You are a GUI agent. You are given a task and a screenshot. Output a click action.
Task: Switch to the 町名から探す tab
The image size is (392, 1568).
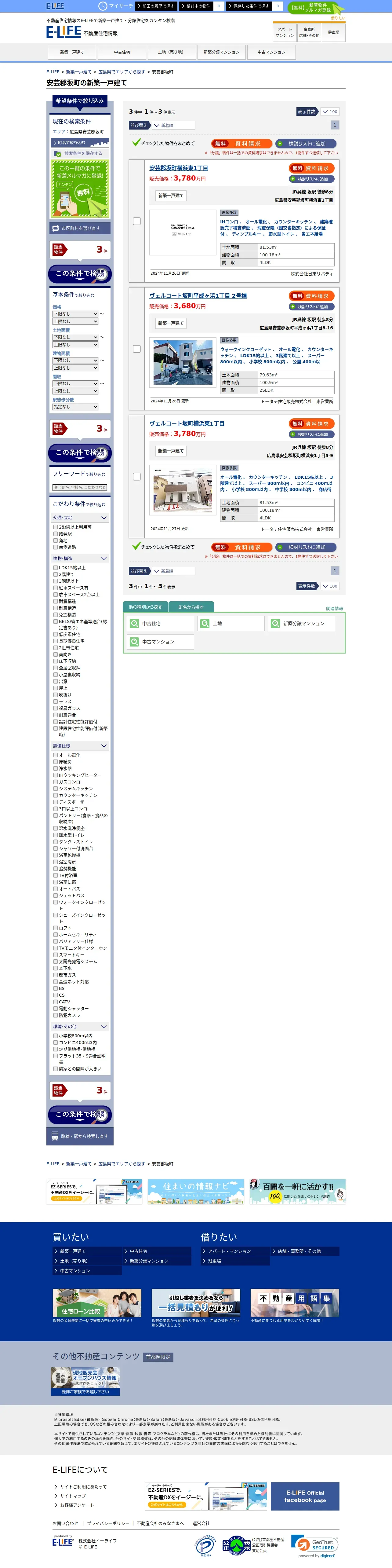coord(191,607)
